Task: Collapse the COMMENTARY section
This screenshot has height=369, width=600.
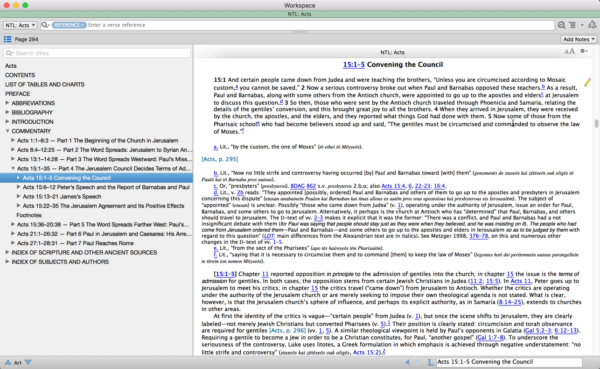Action: point(7,131)
